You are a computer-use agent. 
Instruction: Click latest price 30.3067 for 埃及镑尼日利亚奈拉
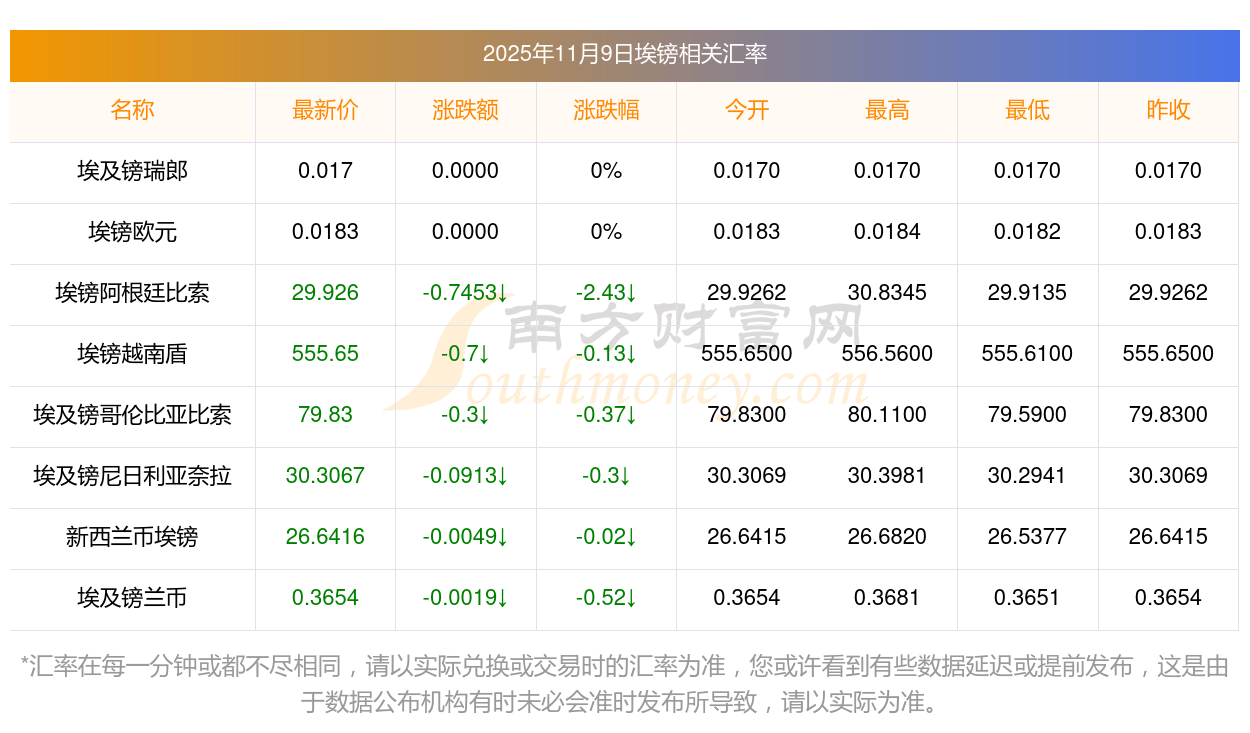pos(325,476)
